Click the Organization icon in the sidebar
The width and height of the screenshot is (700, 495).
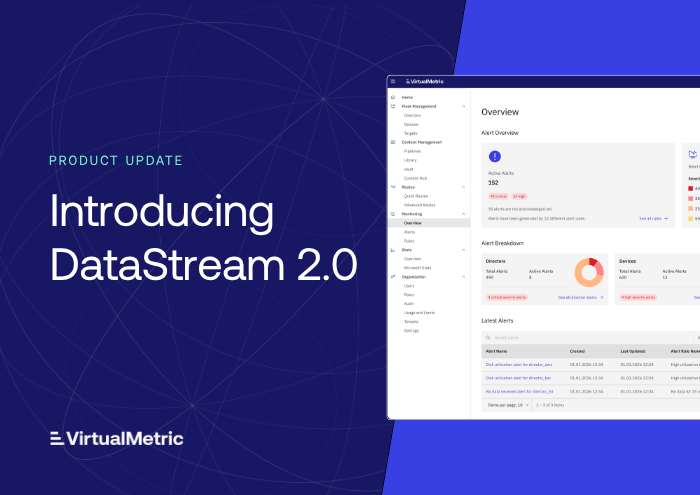[x=393, y=277]
